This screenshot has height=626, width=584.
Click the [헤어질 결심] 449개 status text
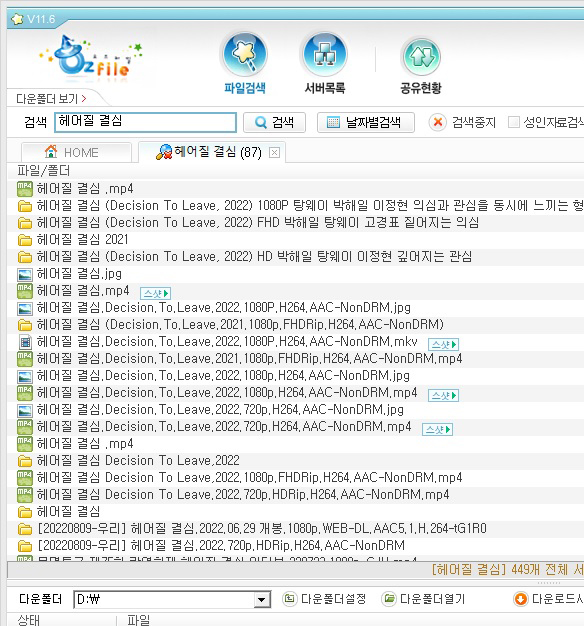coord(507,570)
